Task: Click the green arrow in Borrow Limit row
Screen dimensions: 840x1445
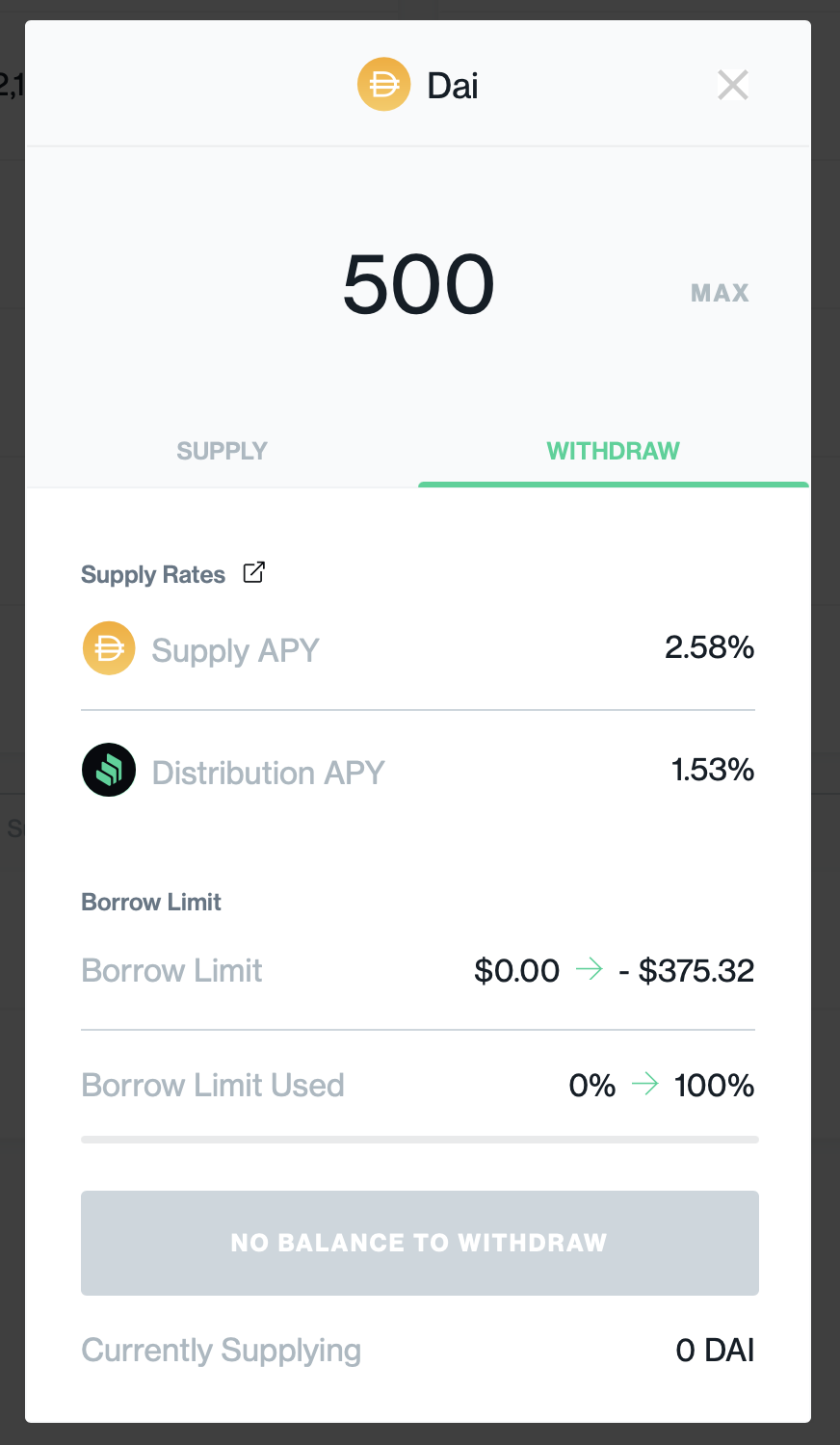Action: [589, 969]
